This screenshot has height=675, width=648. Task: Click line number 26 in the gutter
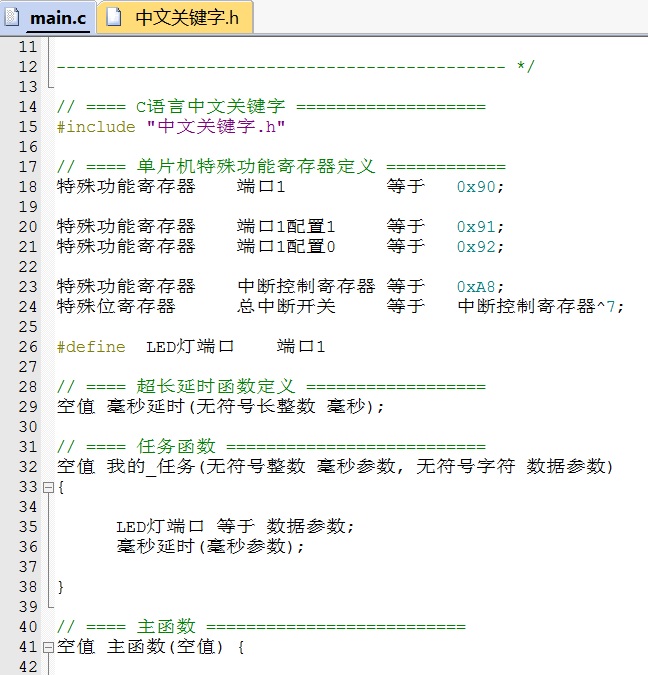28,347
